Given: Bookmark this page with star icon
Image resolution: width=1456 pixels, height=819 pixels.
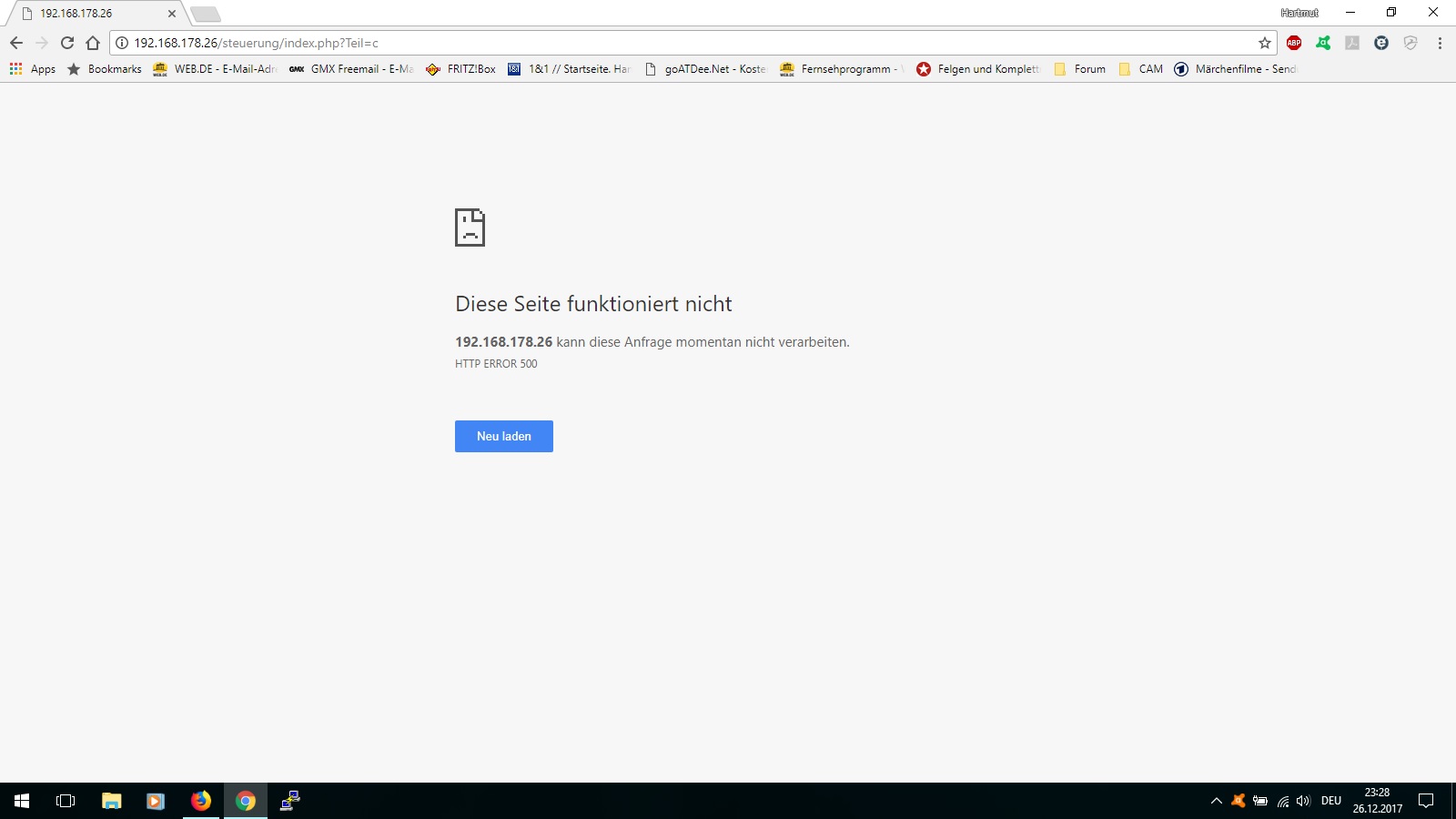Looking at the screenshot, I should click(x=1264, y=43).
